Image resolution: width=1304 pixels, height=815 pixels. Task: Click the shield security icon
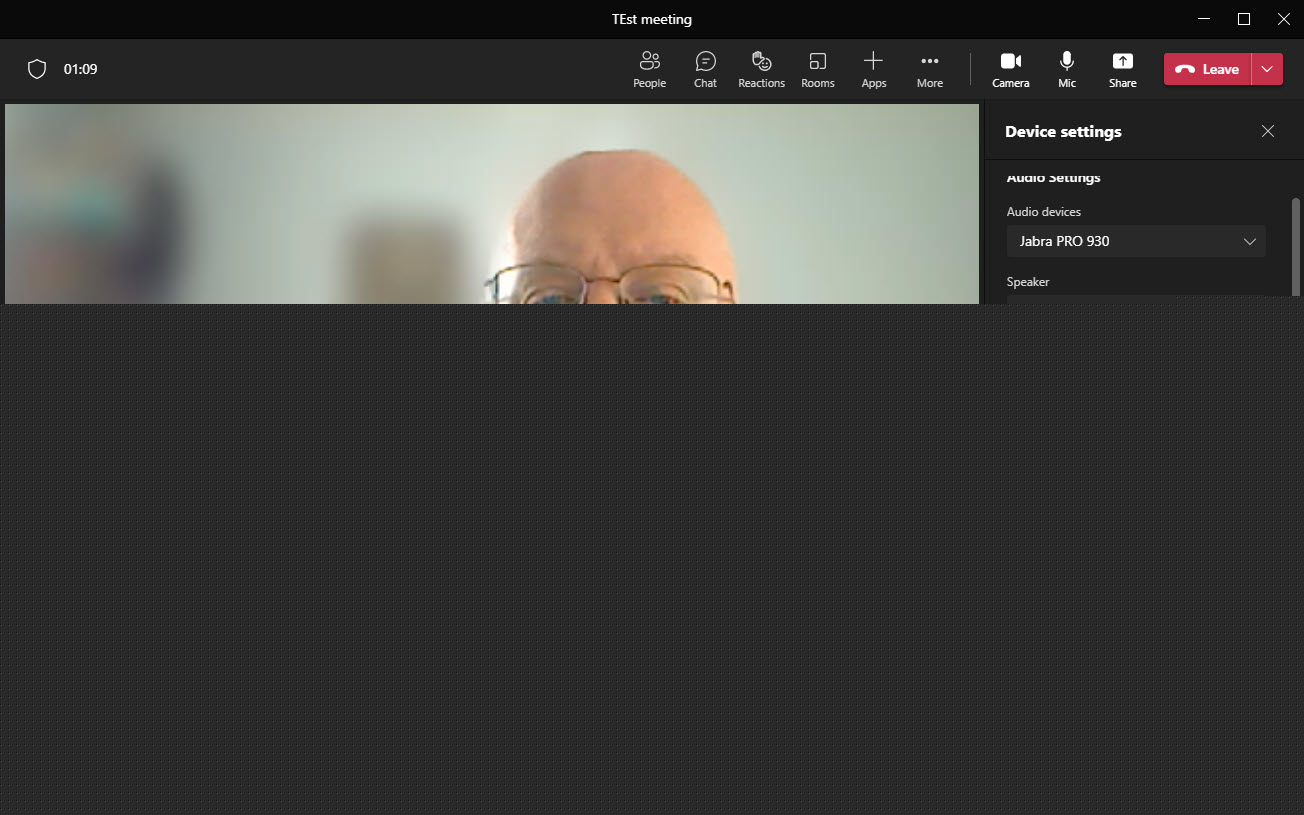[x=37, y=69]
